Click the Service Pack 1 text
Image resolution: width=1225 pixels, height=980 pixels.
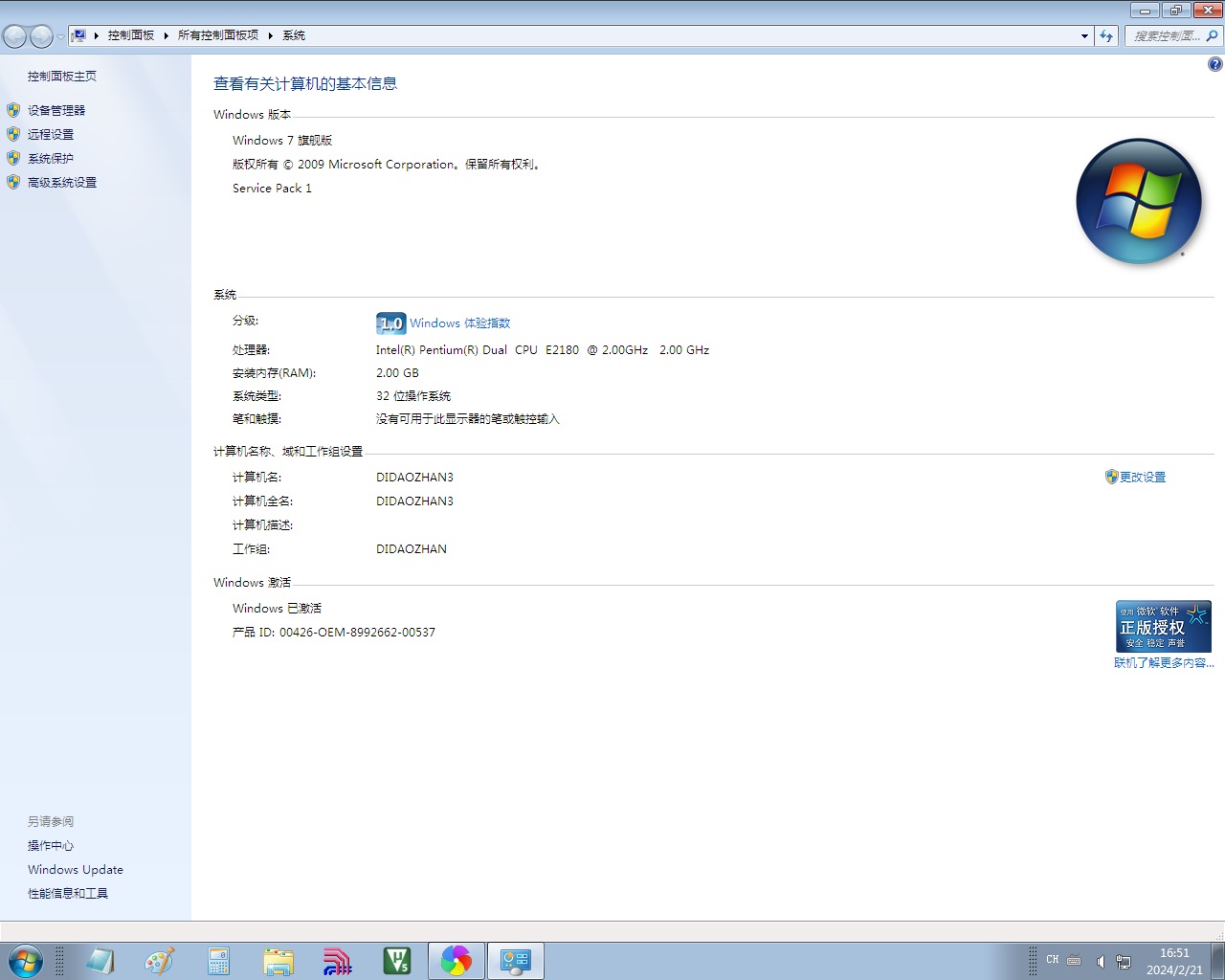point(272,188)
